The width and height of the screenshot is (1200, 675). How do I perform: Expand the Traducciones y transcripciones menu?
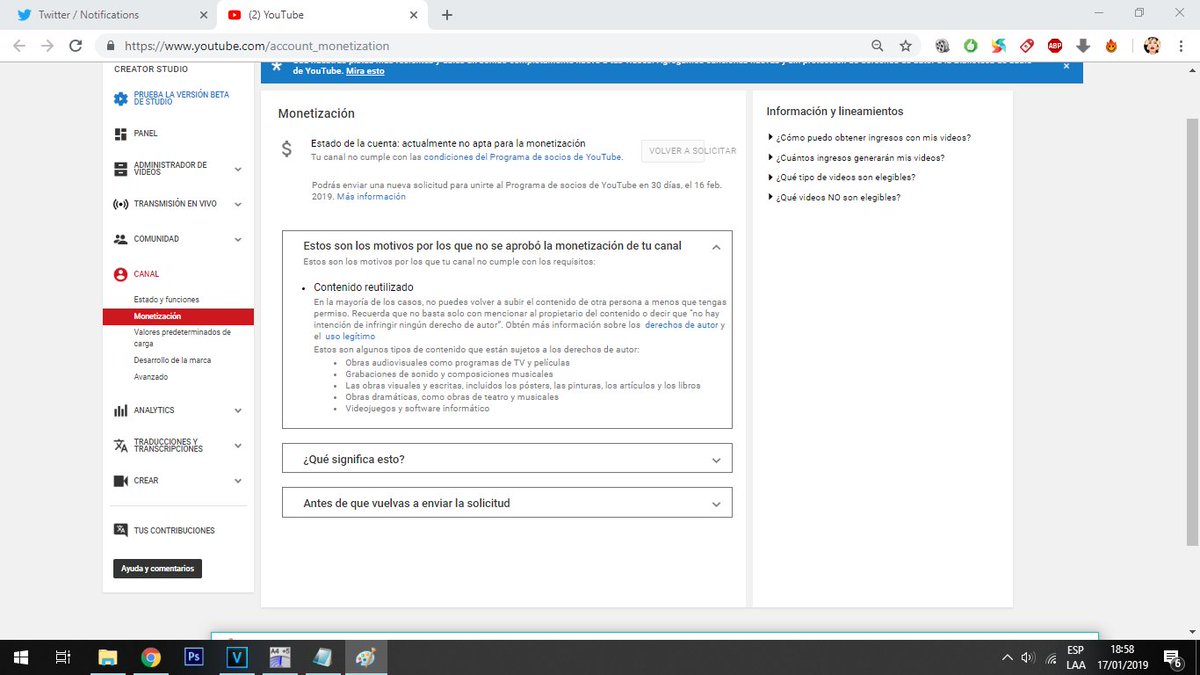click(x=238, y=445)
